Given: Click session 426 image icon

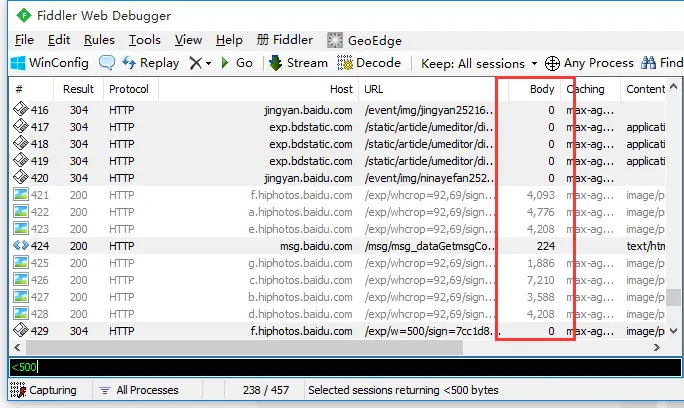Looking at the screenshot, I should pyautogui.click(x=21, y=280).
